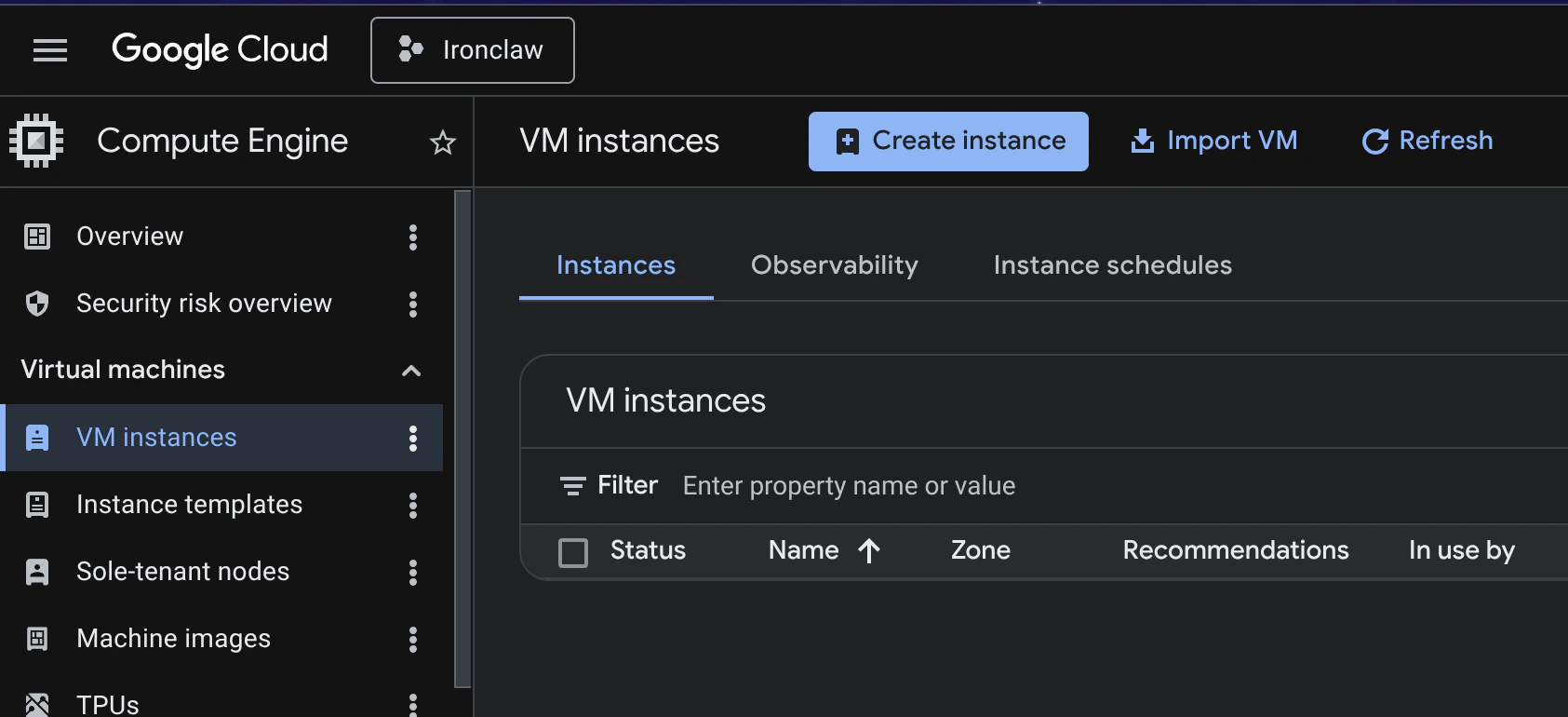Screen dimensions: 1568x717
Task: Sort by the Name column header
Action: [x=804, y=550]
